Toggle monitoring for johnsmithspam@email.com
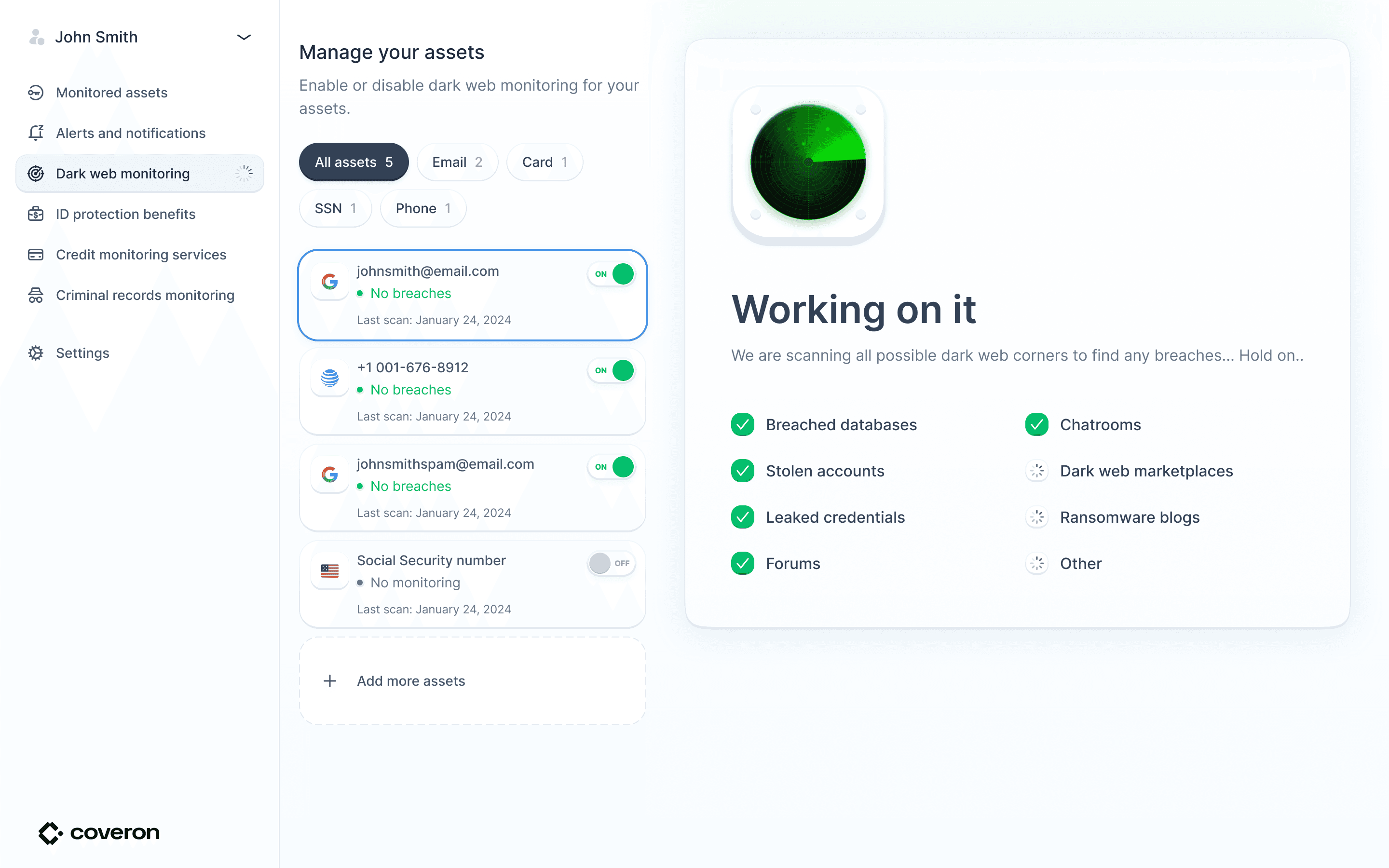Screen dimensions: 1389x868 point(611,467)
